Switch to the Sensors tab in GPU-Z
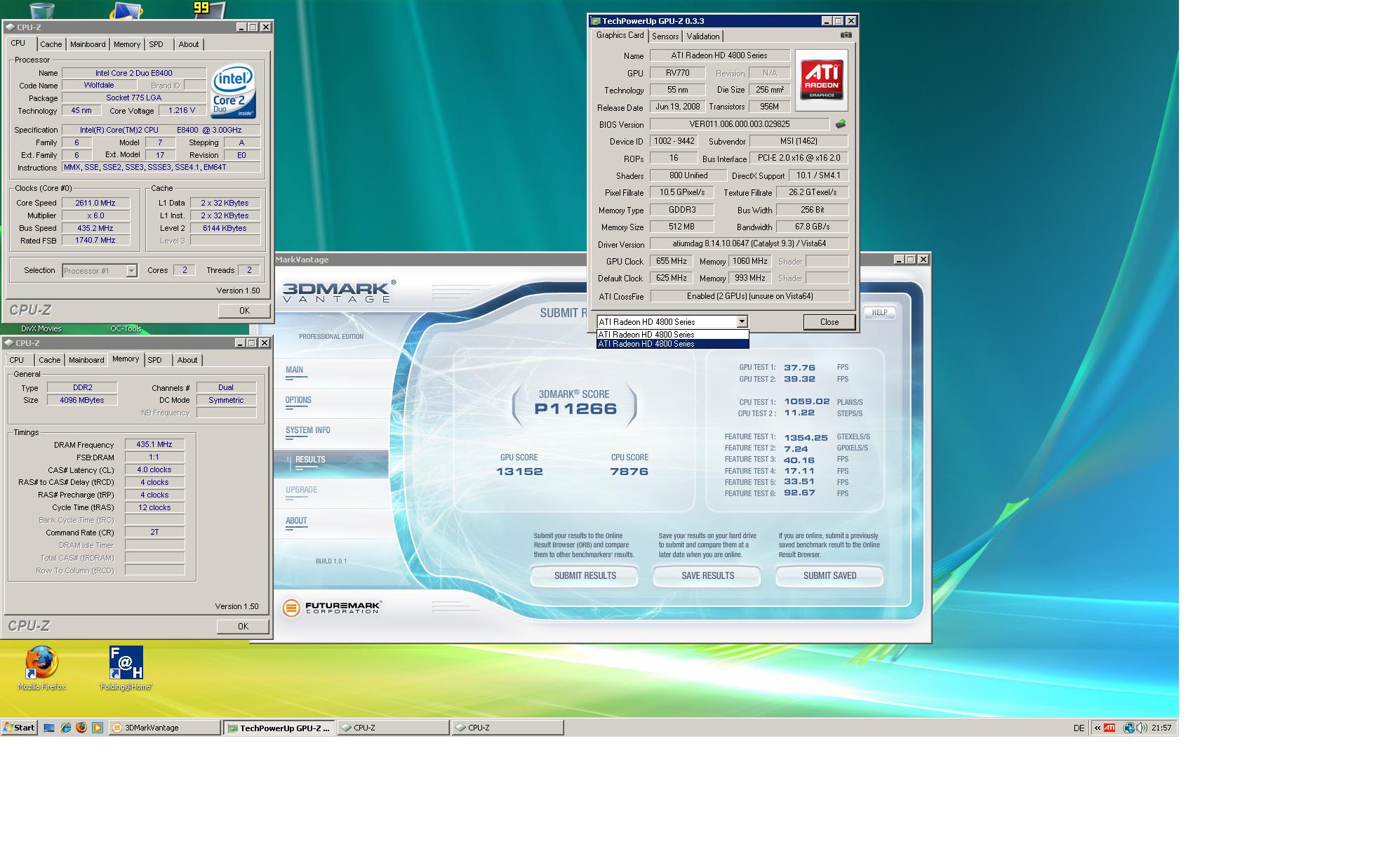This screenshot has width=1374, height=868. pos(665,36)
